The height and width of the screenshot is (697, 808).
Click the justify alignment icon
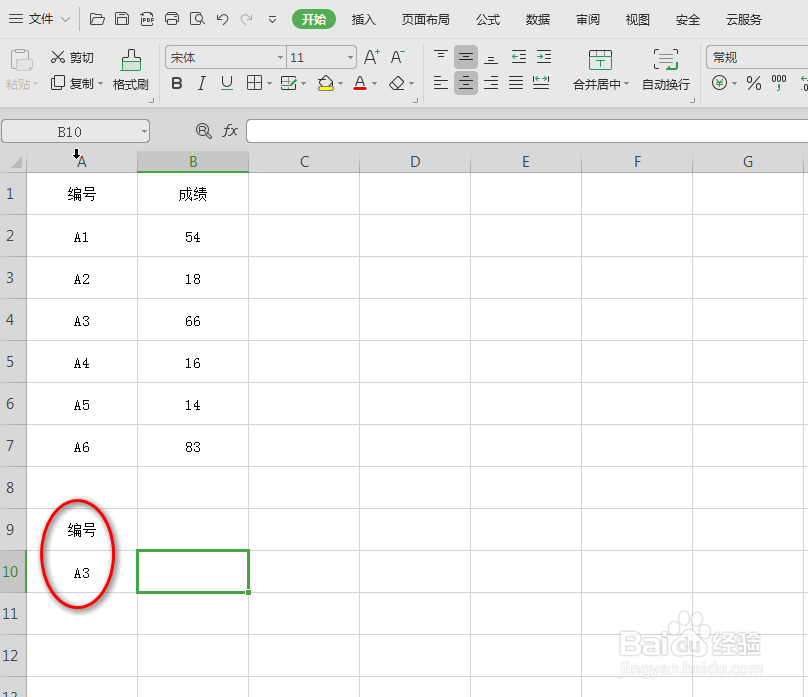click(516, 82)
